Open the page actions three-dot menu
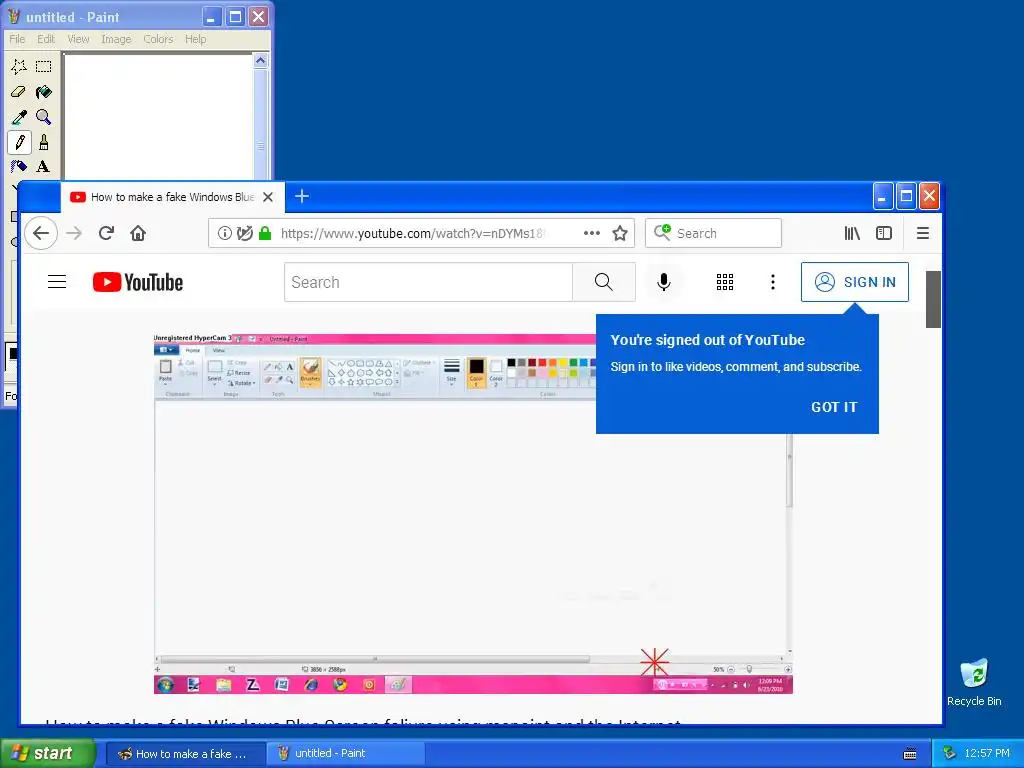The height and width of the screenshot is (768, 1024). pyautogui.click(x=592, y=233)
